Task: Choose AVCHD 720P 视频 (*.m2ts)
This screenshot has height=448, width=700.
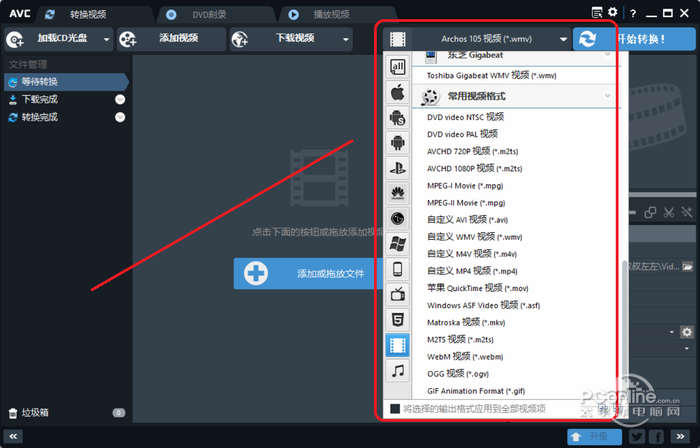Action: (x=472, y=151)
